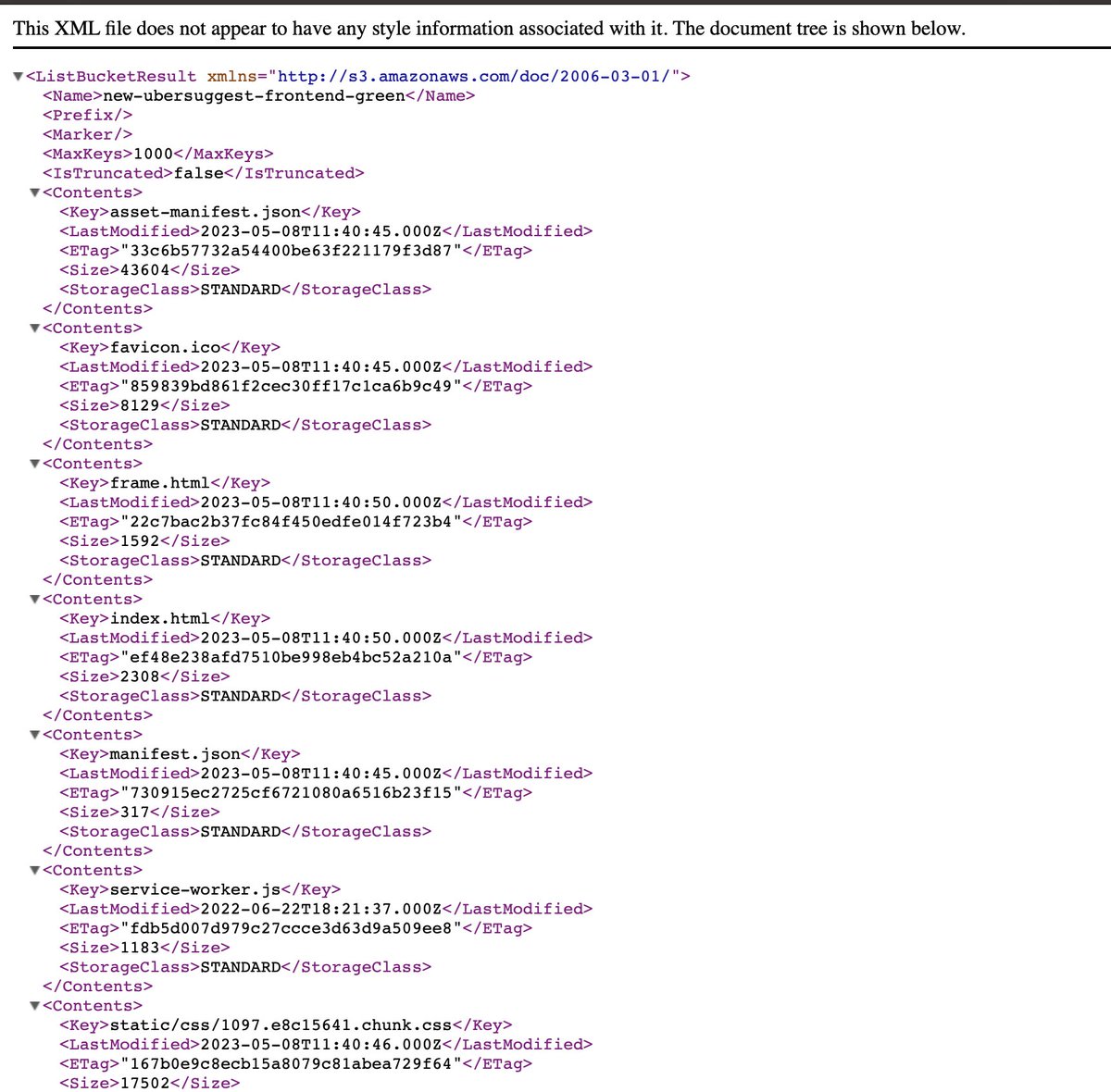The height and width of the screenshot is (1092, 1111).
Task: Click the empty Prefix tag
Action: pos(87,115)
